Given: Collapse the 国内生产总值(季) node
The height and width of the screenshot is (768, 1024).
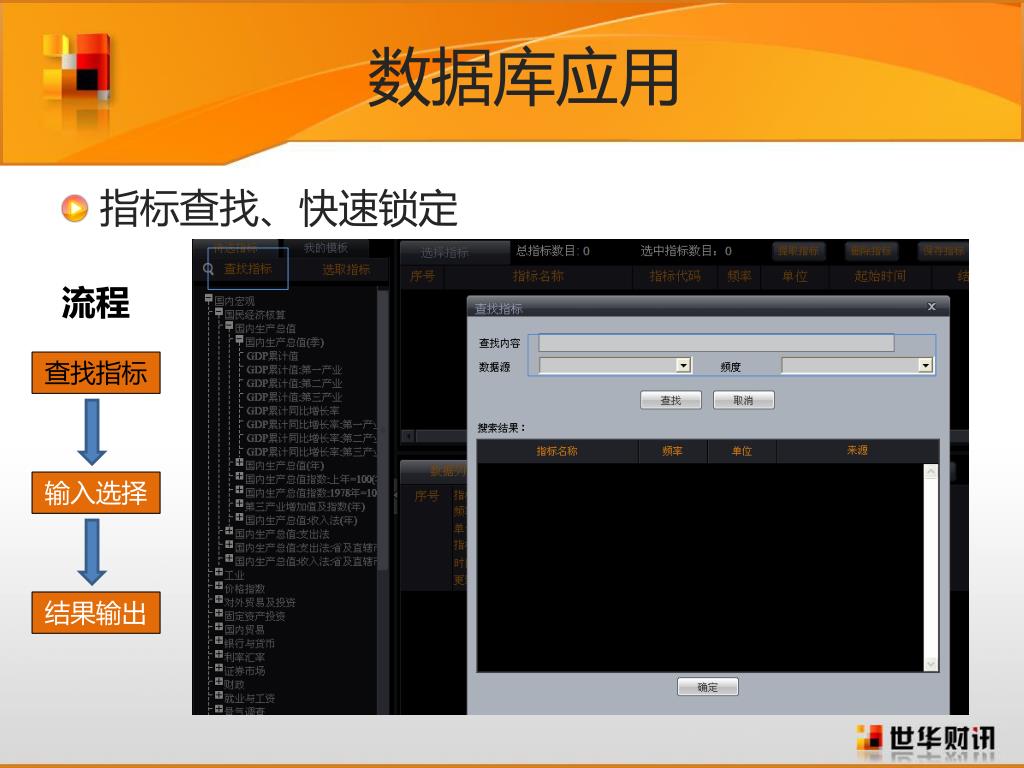Looking at the screenshot, I should point(240,340).
